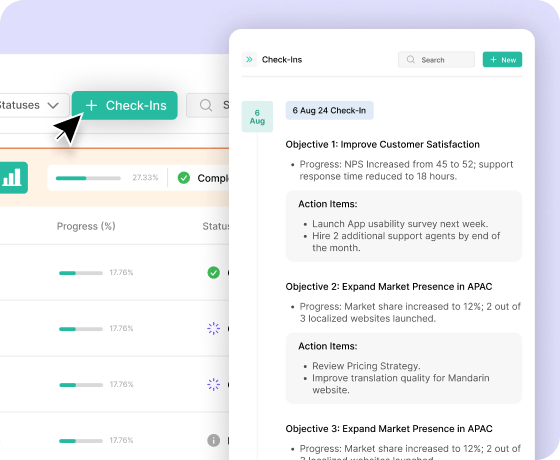This screenshot has width=560, height=460.
Task: Click the magnifier icon in background search box
Action: tap(206, 105)
